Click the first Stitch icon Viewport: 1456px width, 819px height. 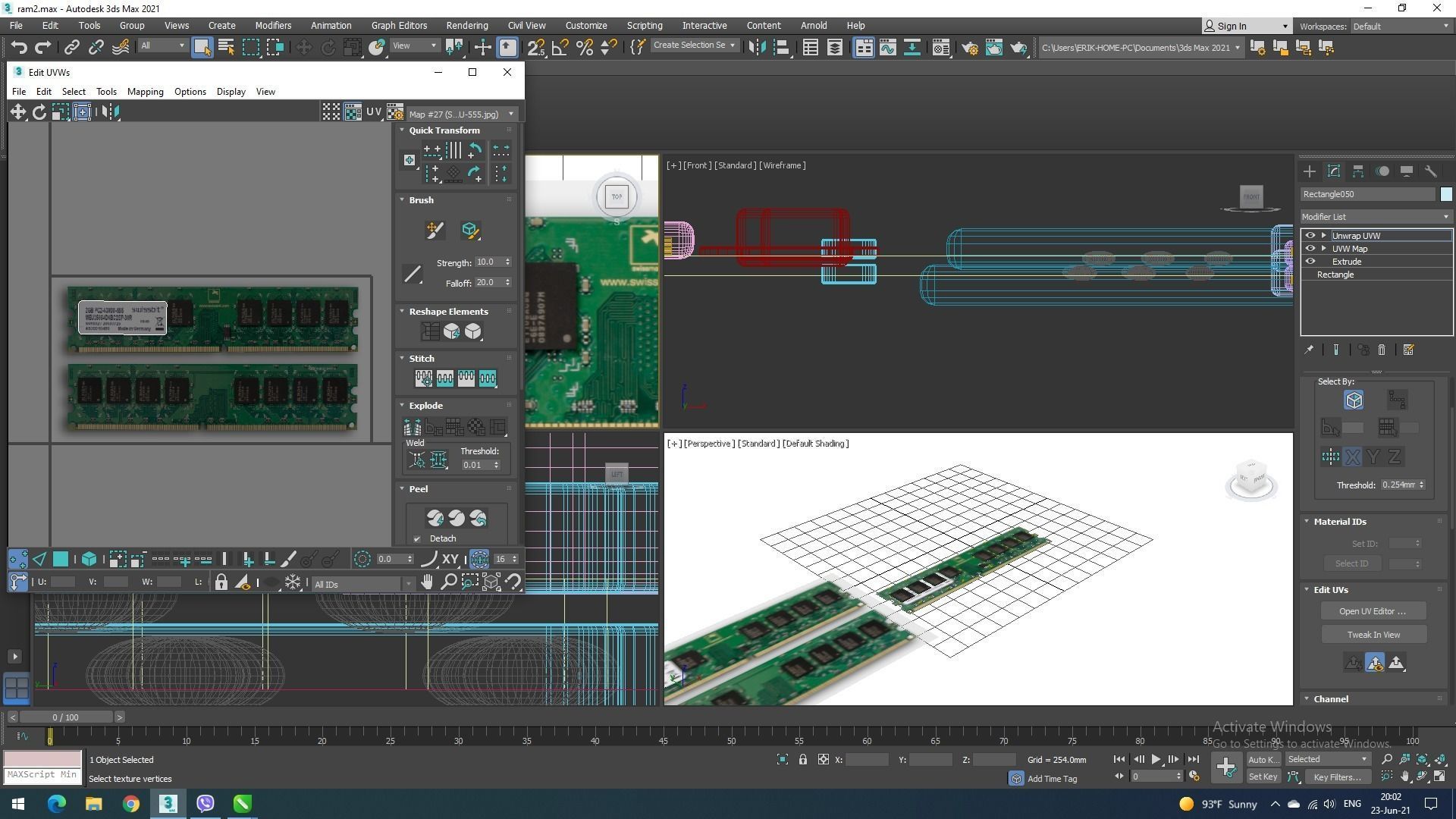[x=423, y=378]
